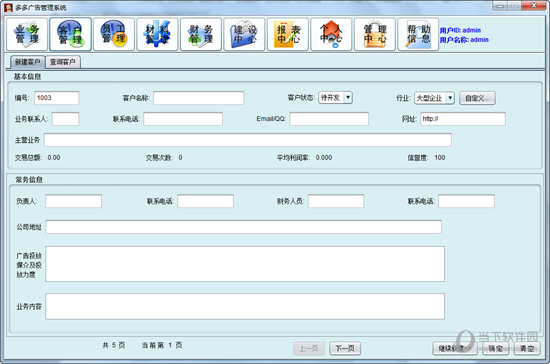Switch to the 新建客户 tab
The width and height of the screenshot is (550, 364).
tap(28, 62)
